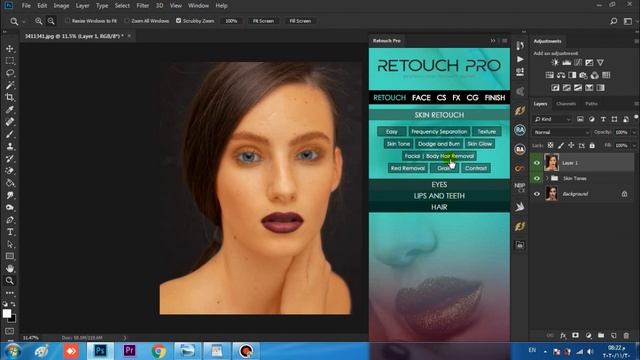Select the Hand tool
Image resolution: width=640 pixels, height=360 pixels.
(10, 269)
